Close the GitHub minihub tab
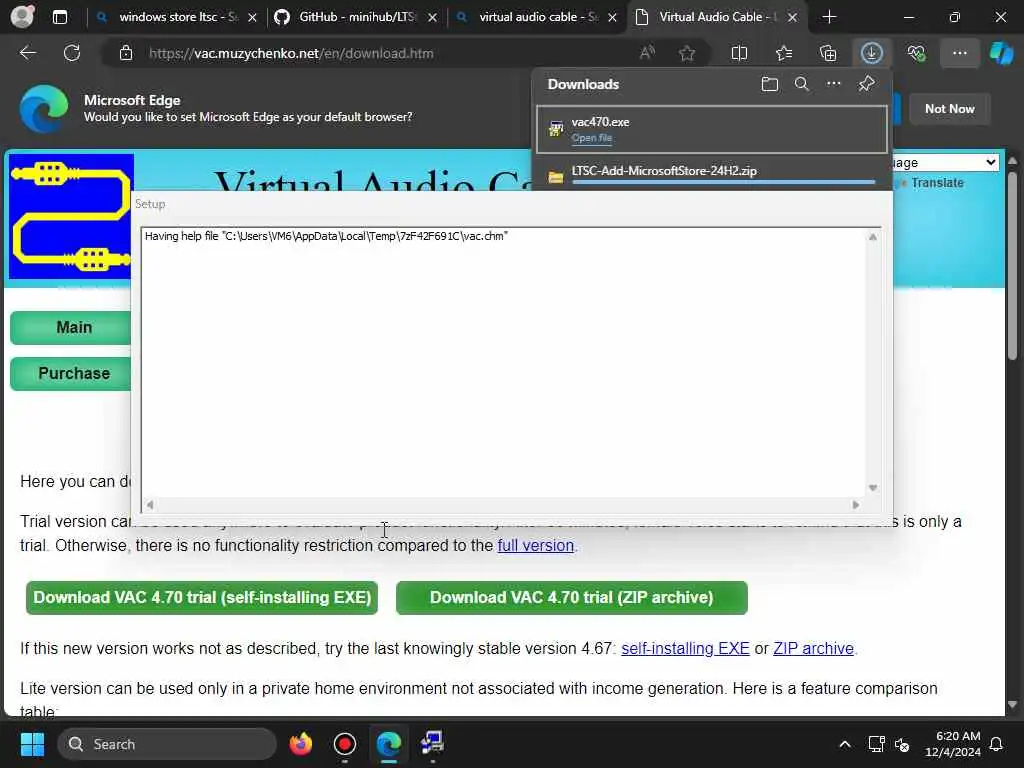This screenshot has width=1024, height=768. pos(432,18)
